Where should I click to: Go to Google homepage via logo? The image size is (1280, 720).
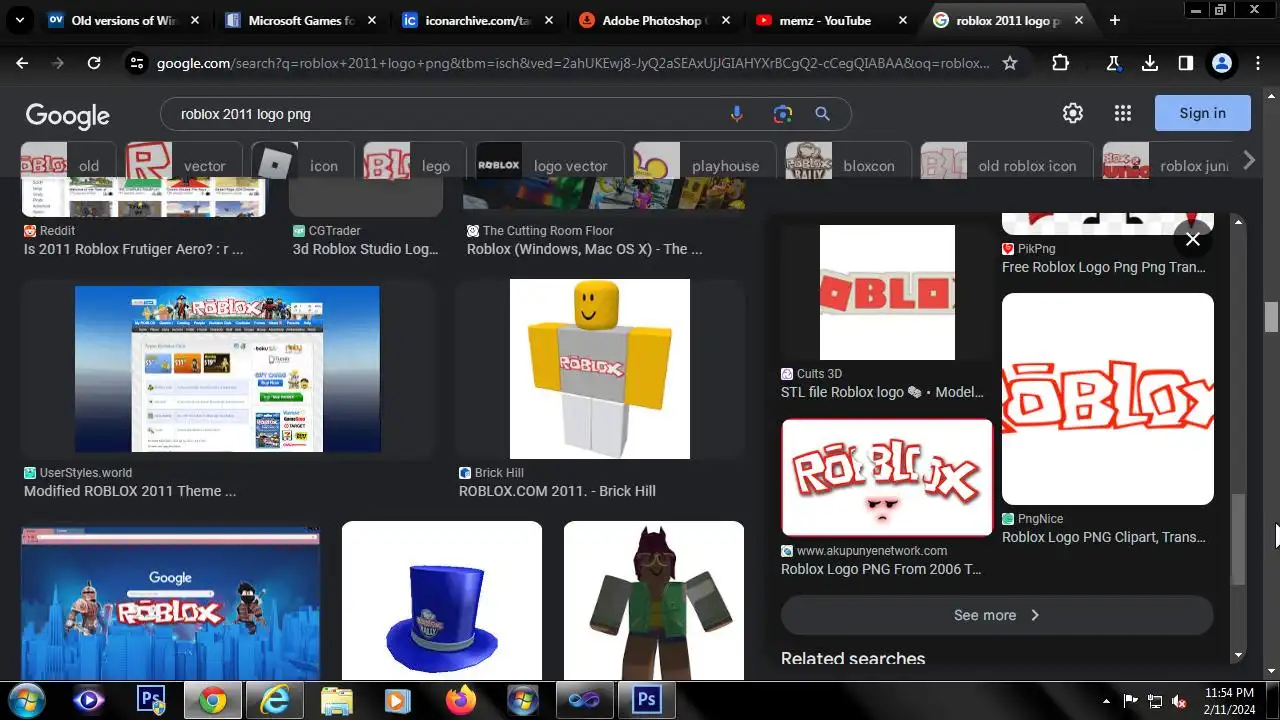(x=67, y=115)
